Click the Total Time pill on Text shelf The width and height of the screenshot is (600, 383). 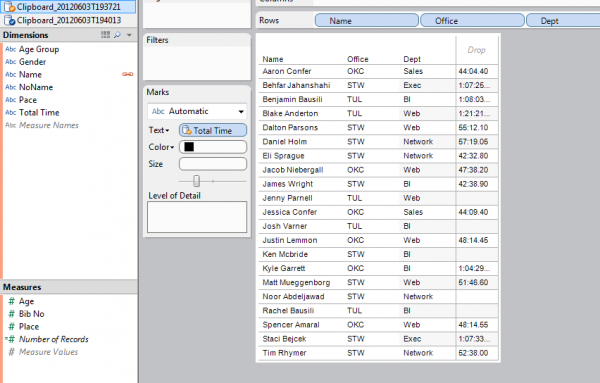tap(213, 130)
